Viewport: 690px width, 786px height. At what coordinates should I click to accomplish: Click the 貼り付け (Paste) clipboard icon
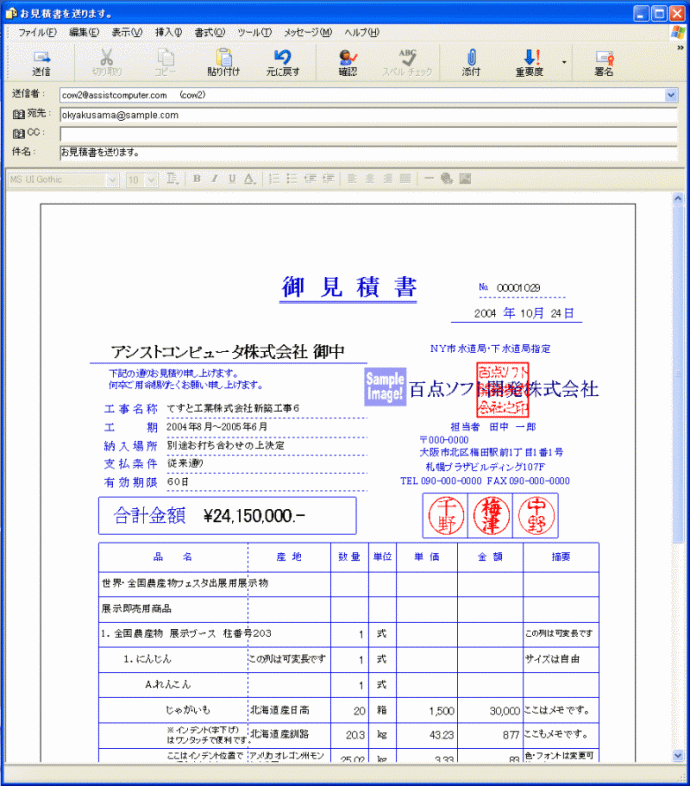pyautogui.click(x=224, y=57)
